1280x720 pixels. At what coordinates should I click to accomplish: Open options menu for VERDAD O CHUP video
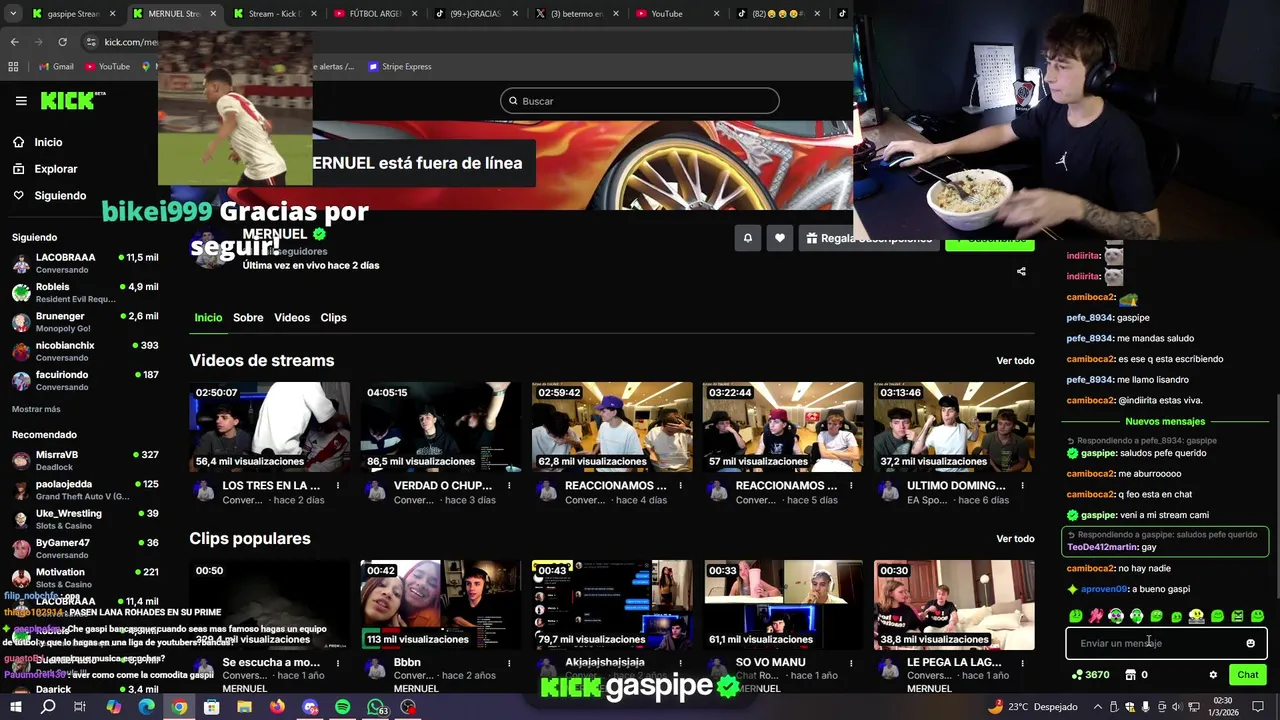509,486
